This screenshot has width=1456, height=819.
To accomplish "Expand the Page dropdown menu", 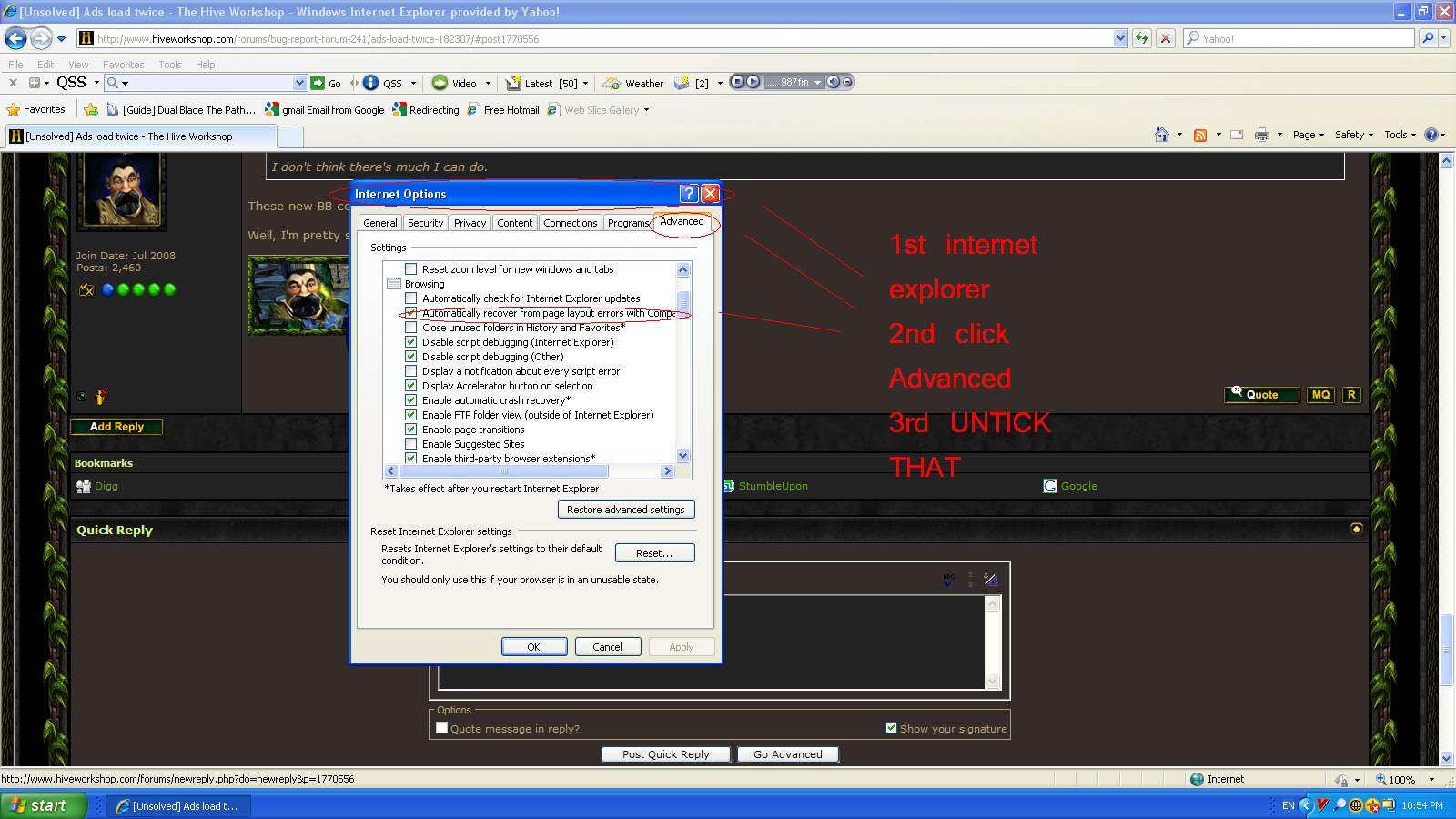I will coord(1309,135).
